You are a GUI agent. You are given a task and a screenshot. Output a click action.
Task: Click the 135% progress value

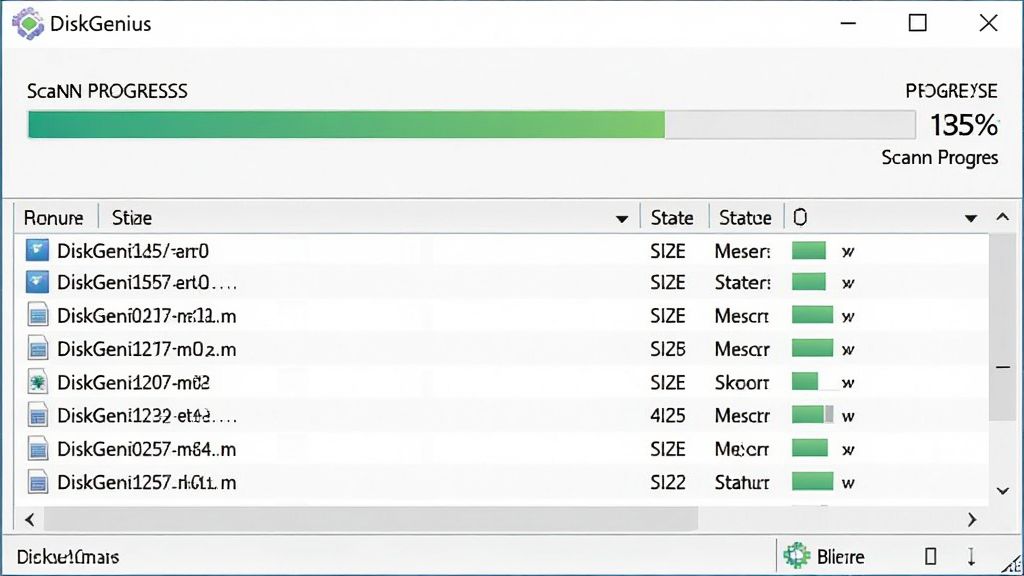[x=964, y=125]
